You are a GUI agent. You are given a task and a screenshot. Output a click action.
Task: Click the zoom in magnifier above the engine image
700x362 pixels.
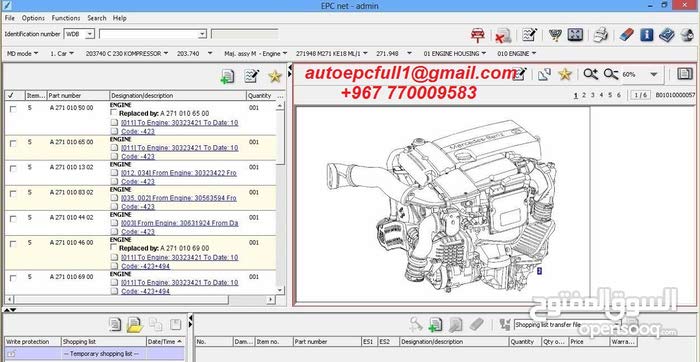coord(590,74)
